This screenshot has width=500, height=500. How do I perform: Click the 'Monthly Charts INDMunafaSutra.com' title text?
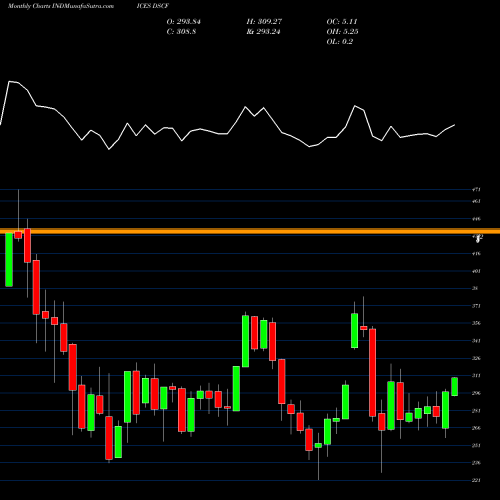click(60, 6)
